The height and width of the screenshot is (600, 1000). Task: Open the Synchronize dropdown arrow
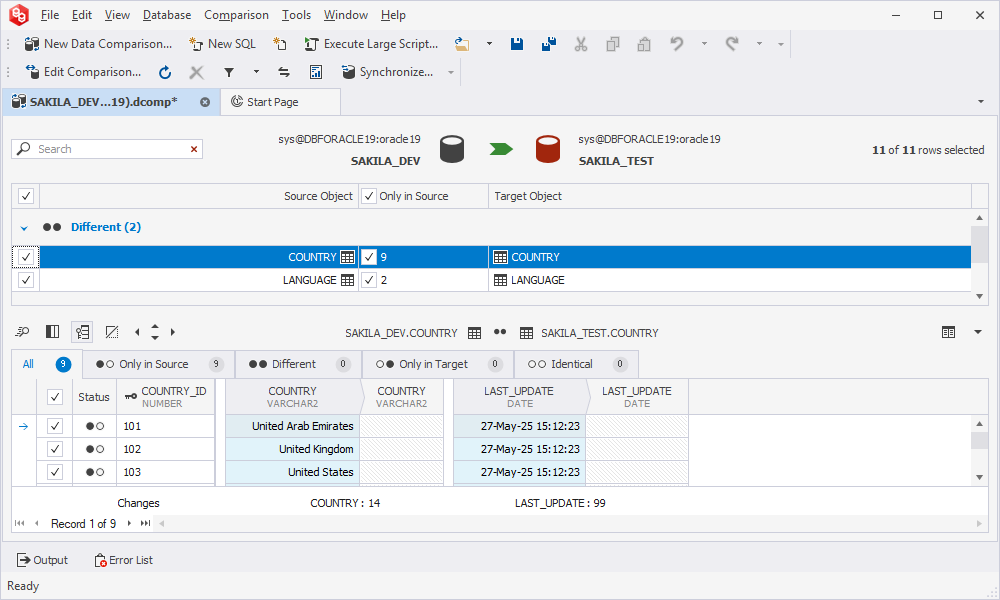451,72
